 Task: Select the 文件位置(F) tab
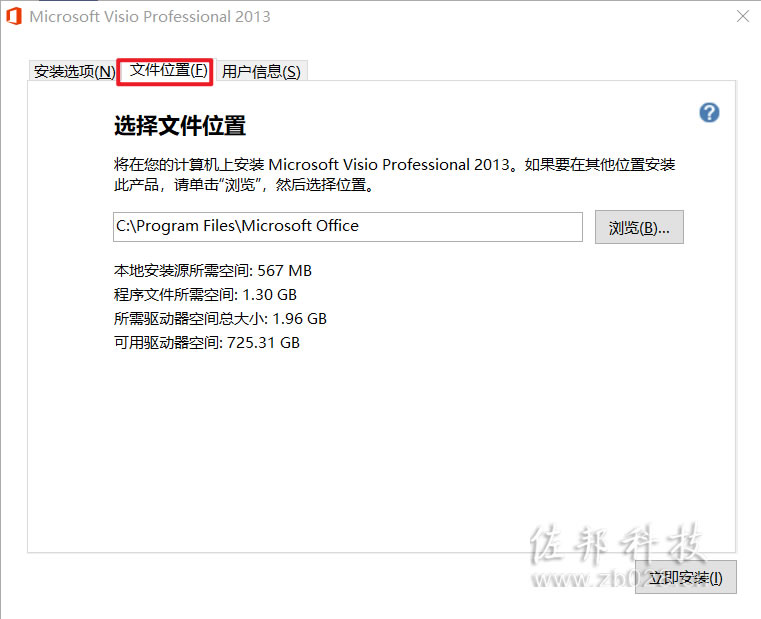[165, 71]
